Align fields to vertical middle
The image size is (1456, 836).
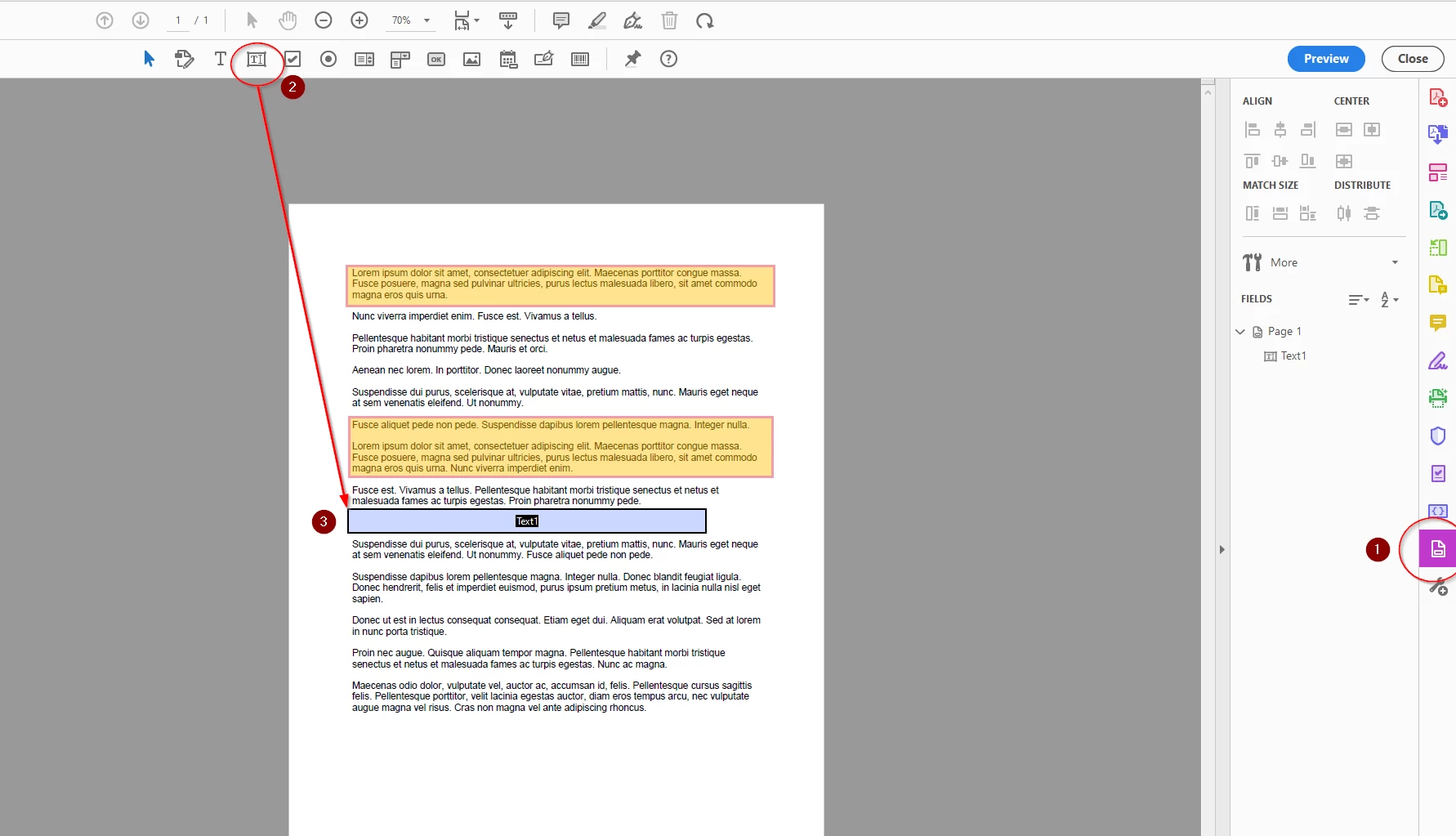[1280, 161]
